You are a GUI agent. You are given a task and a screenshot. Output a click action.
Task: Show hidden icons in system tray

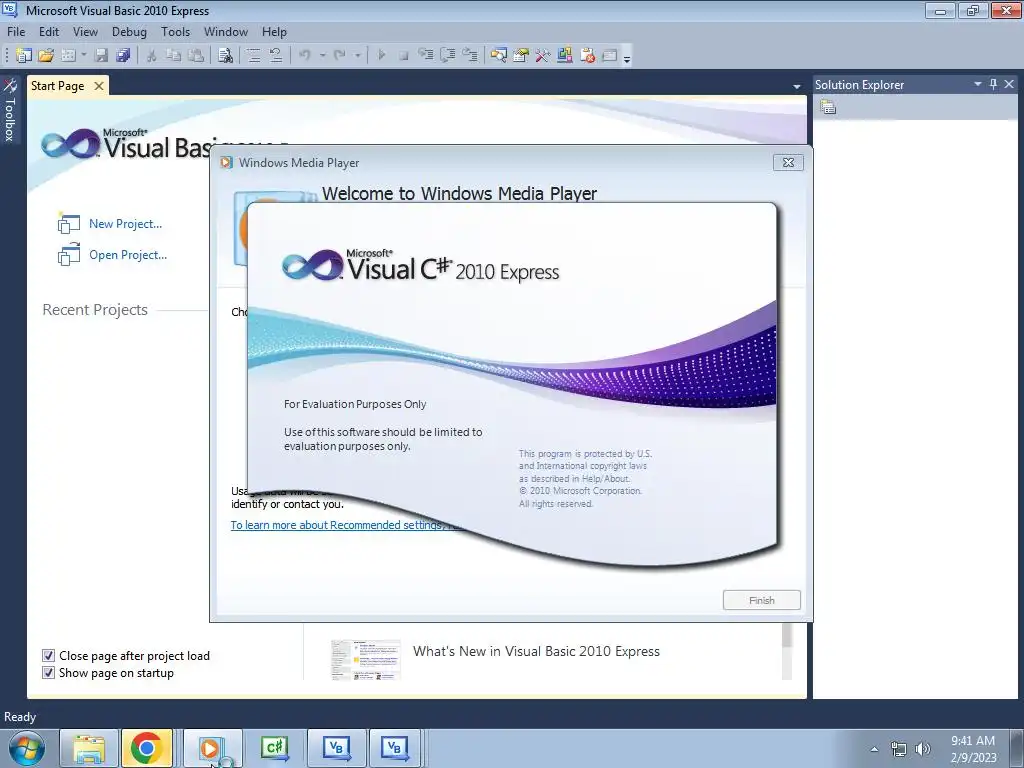click(874, 749)
